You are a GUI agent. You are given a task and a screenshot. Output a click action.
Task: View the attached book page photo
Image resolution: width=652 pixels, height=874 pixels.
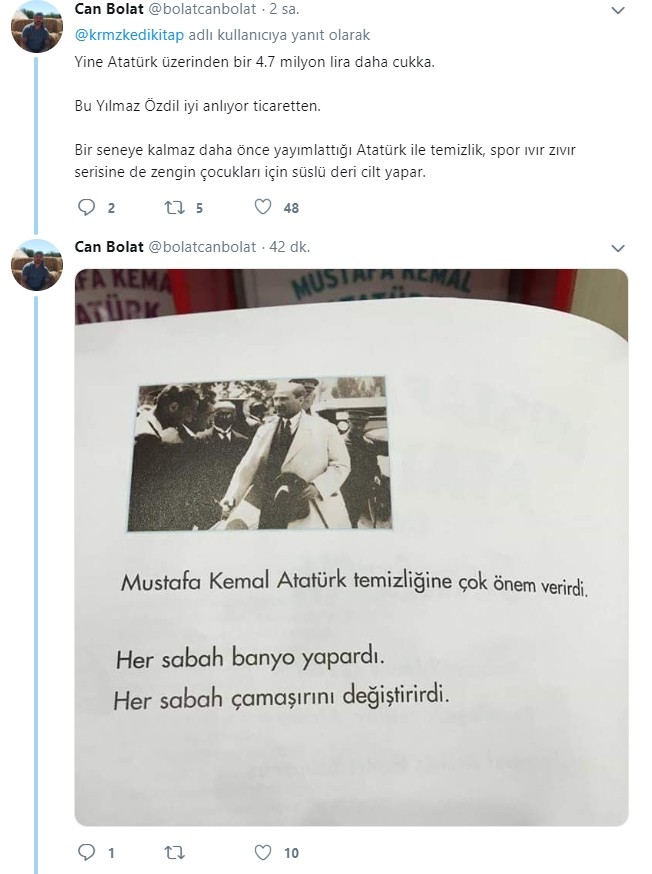351,547
